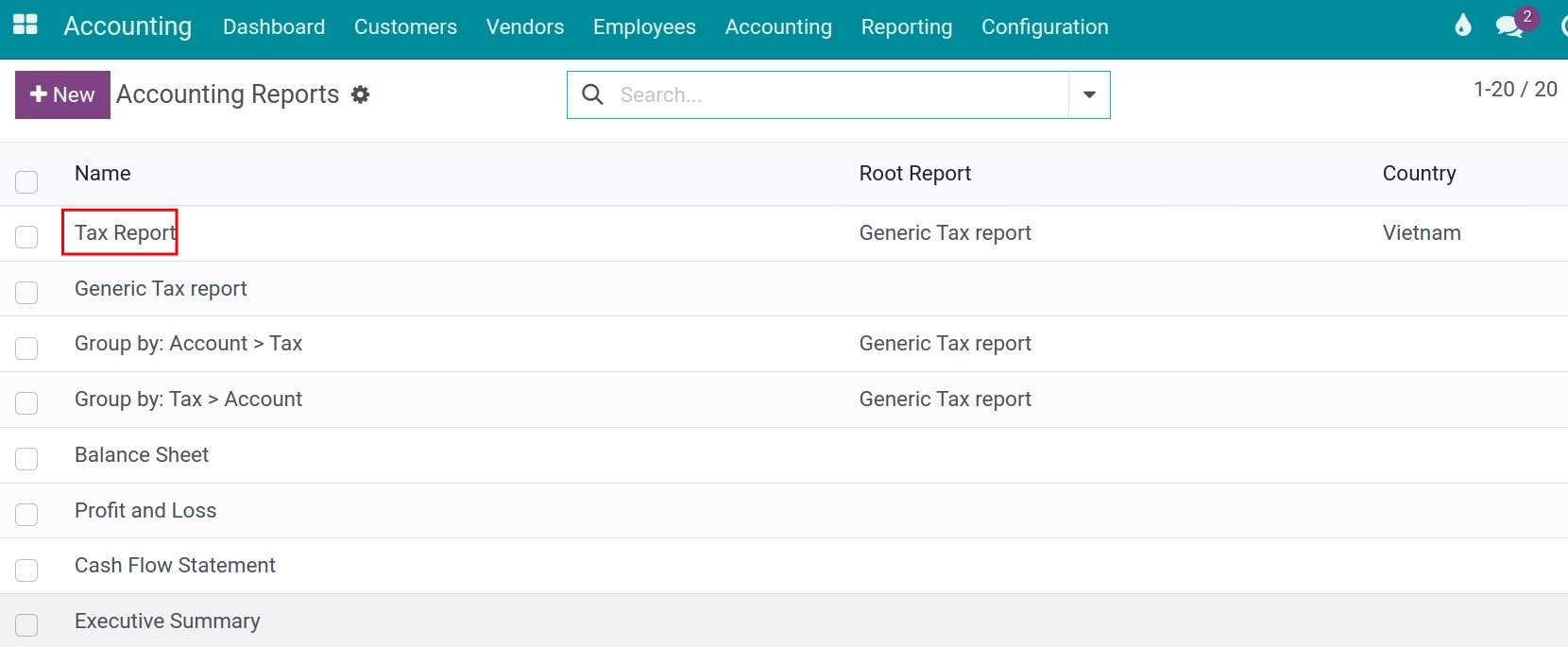This screenshot has width=1568, height=647.
Task: Open the Customers menu
Action: click(405, 26)
